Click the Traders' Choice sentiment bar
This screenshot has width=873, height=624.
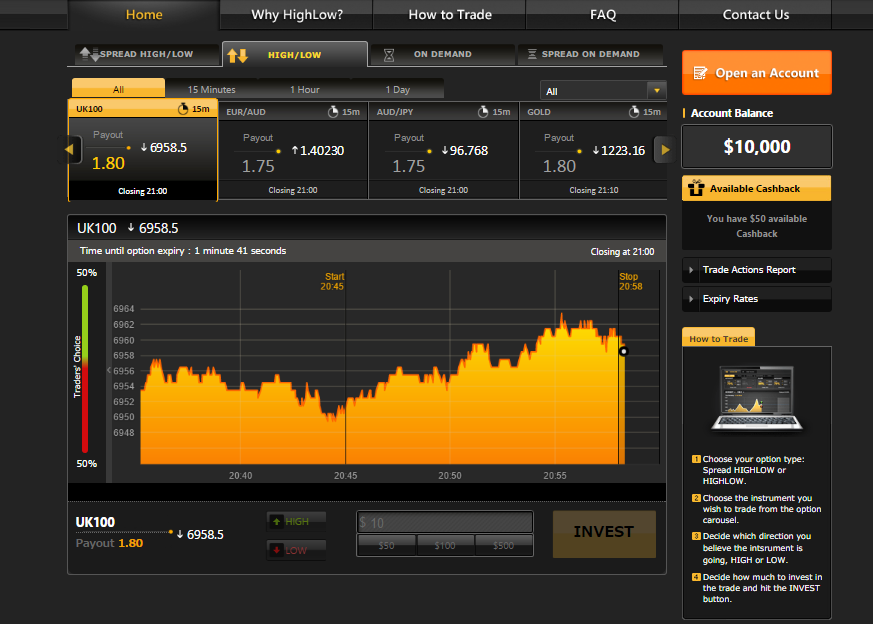coord(85,368)
